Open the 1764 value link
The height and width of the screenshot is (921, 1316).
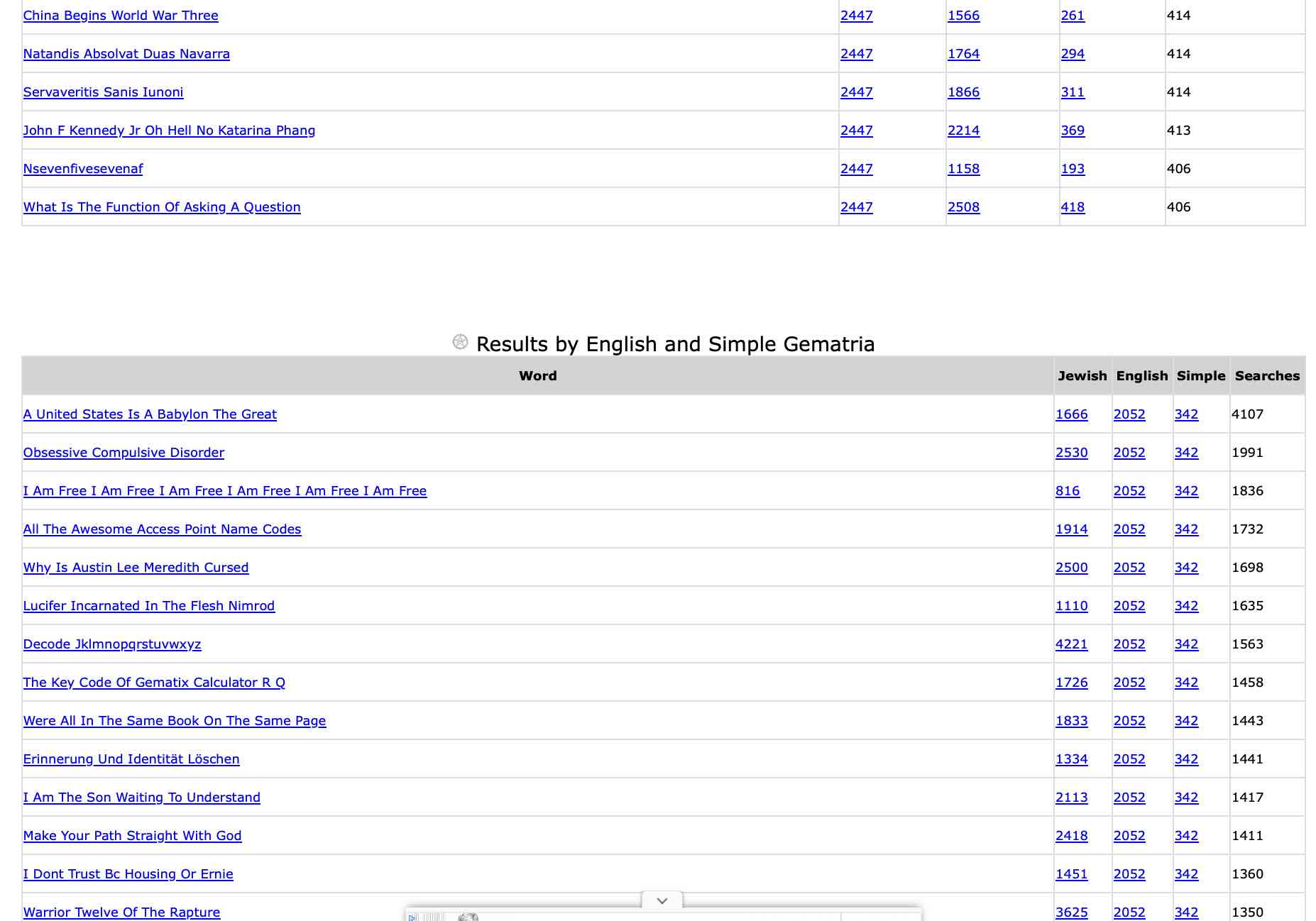(x=963, y=54)
